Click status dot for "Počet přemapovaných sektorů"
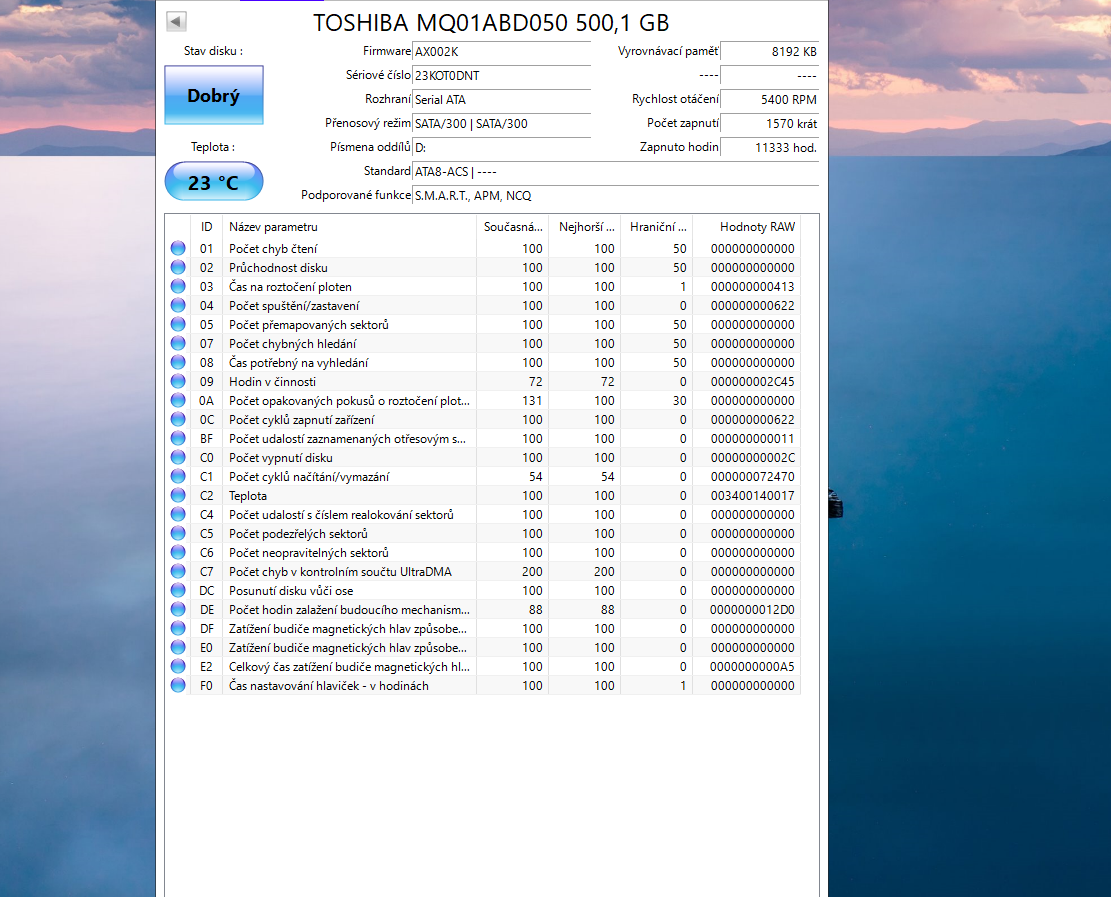This screenshot has height=897, width=1111. click(x=177, y=324)
